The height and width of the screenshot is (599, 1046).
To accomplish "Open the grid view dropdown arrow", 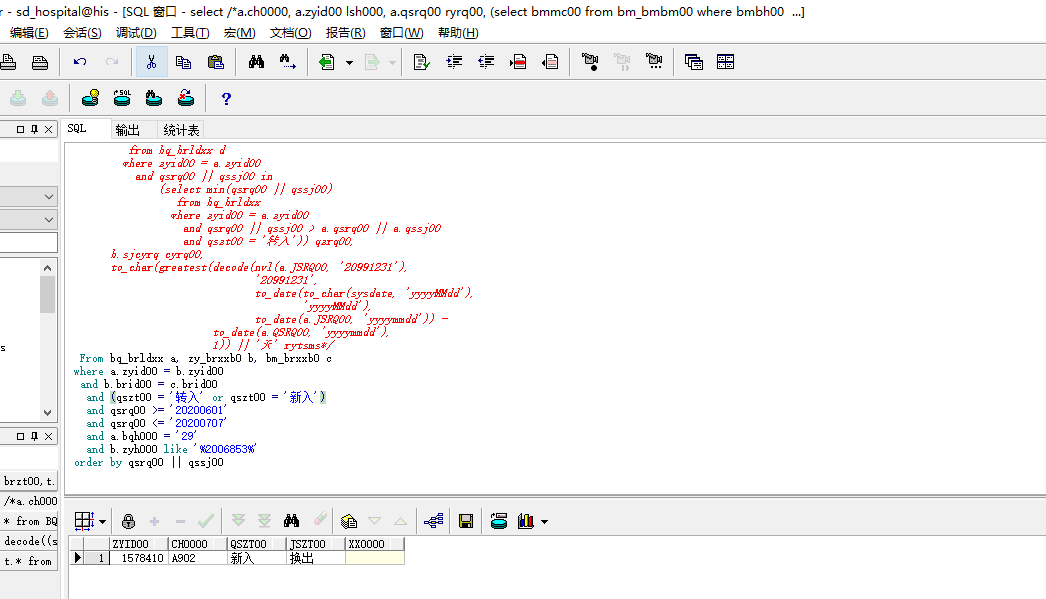I will (102, 522).
